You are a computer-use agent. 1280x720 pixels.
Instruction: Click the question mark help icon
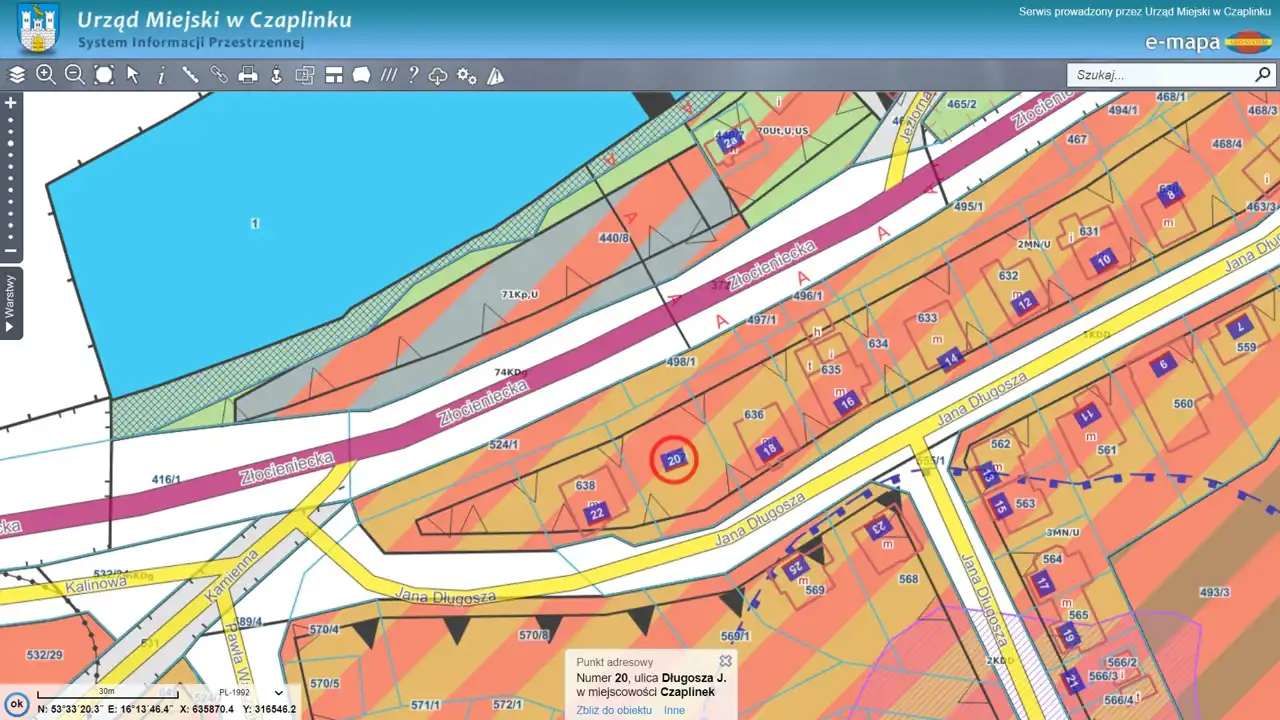pyautogui.click(x=412, y=75)
